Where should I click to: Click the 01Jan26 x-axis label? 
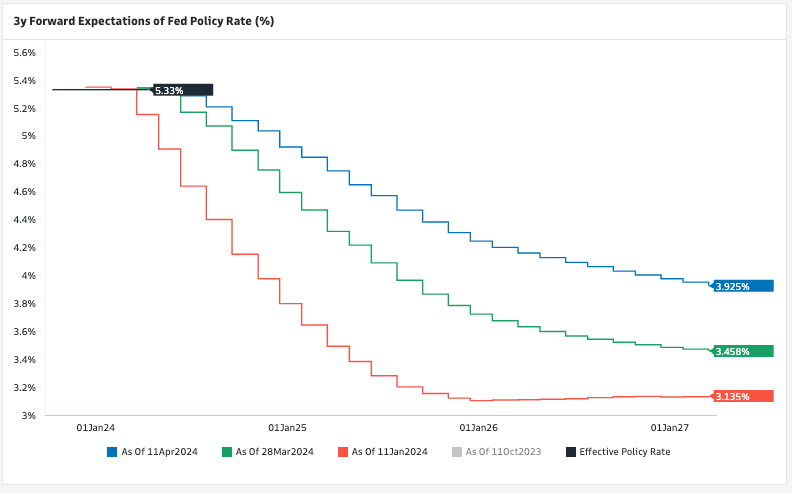point(478,427)
